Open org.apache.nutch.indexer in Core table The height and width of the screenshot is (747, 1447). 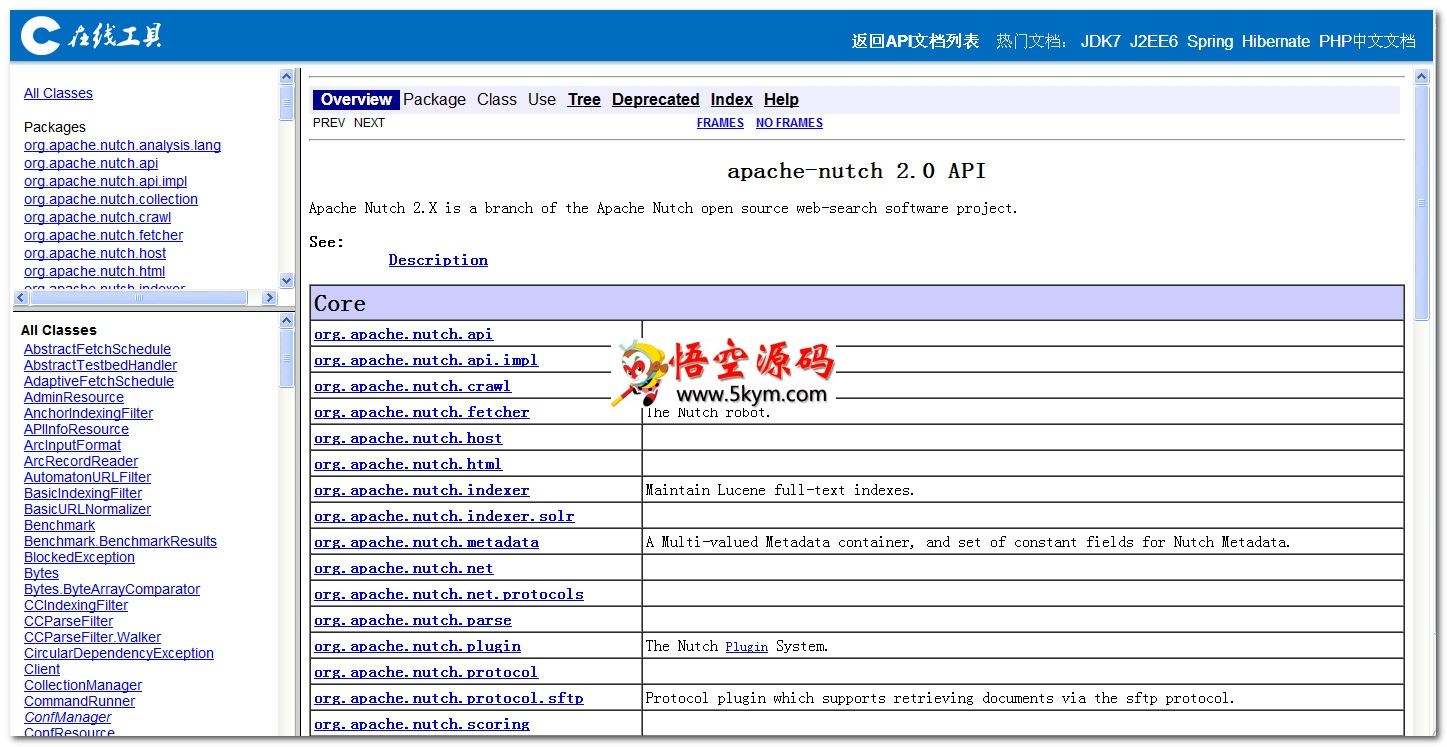422,490
